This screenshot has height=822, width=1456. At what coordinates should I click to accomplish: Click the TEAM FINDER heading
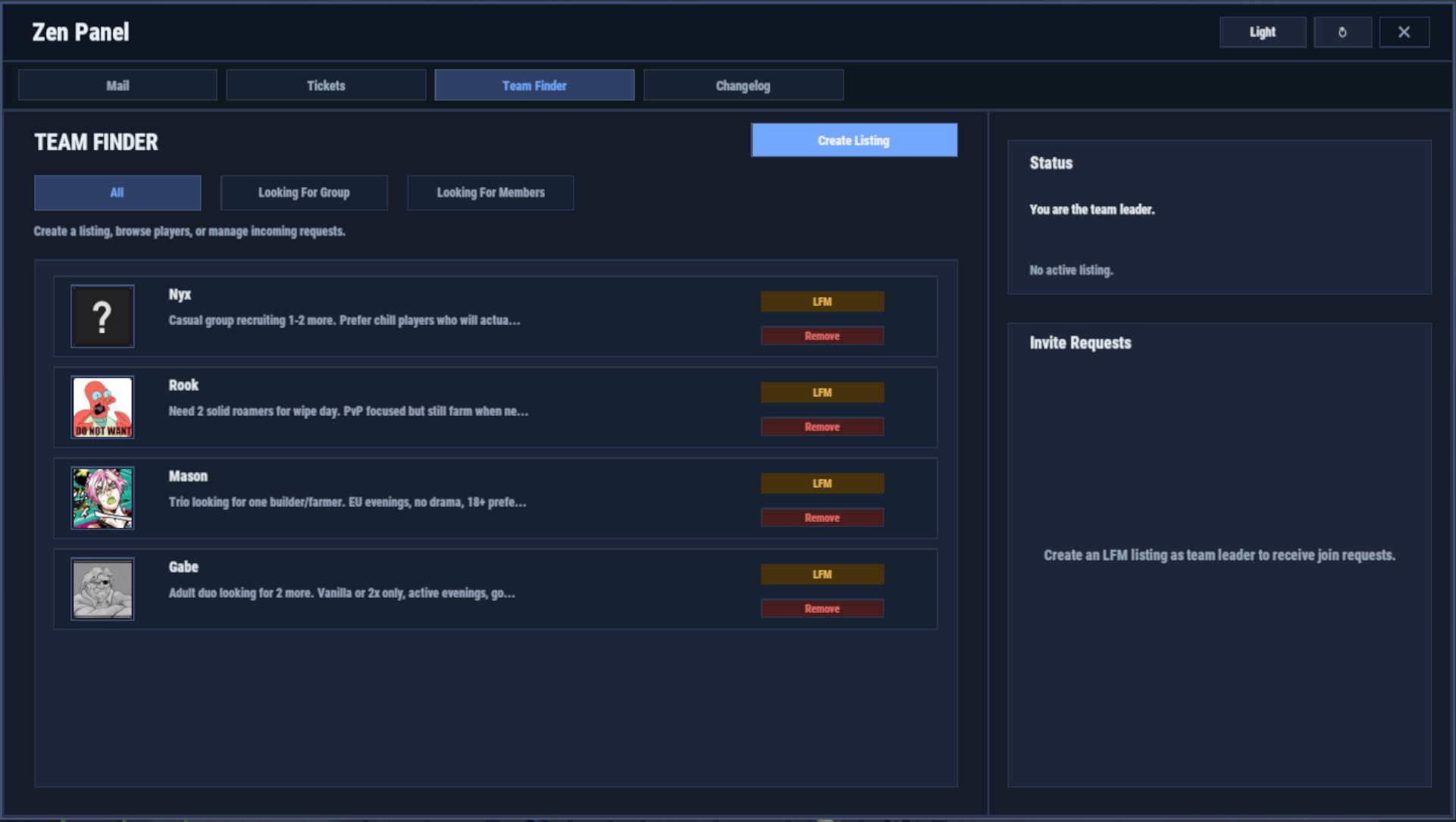point(96,142)
